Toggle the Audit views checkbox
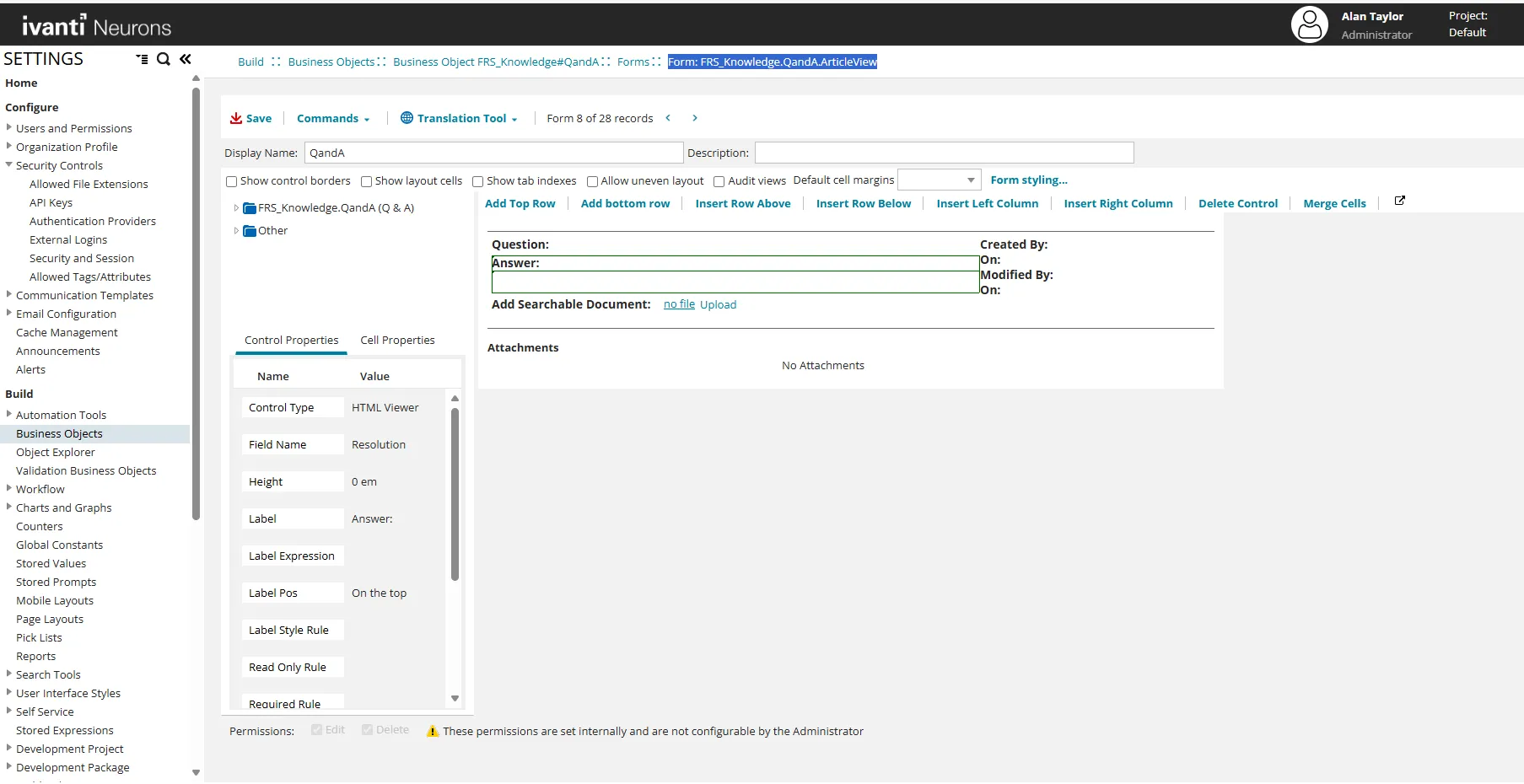Viewport: 1524px width, 784px height. tap(719, 181)
